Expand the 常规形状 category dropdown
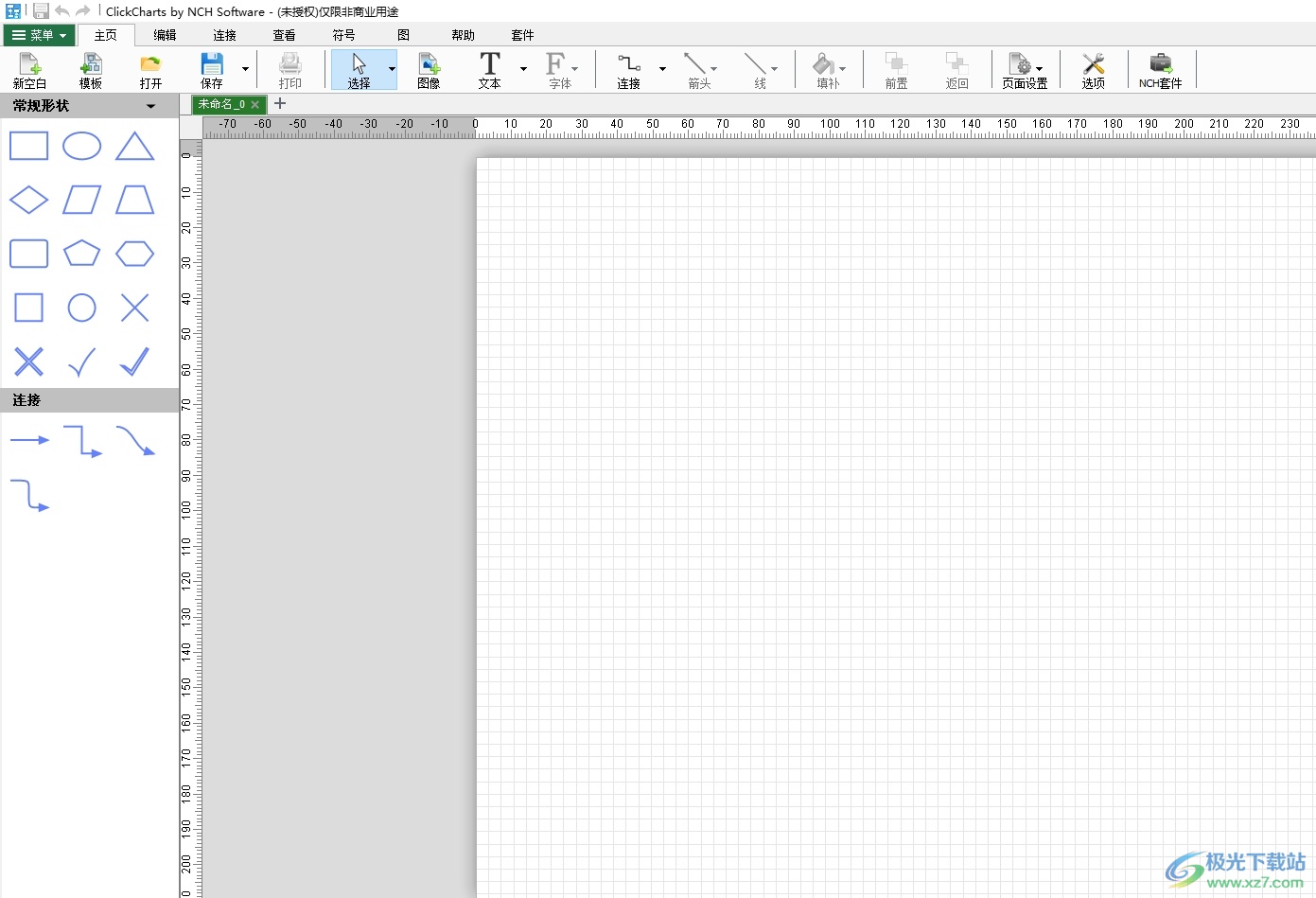Image resolution: width=1316 pixels, height=898 pixels. [x=150, y=106]
